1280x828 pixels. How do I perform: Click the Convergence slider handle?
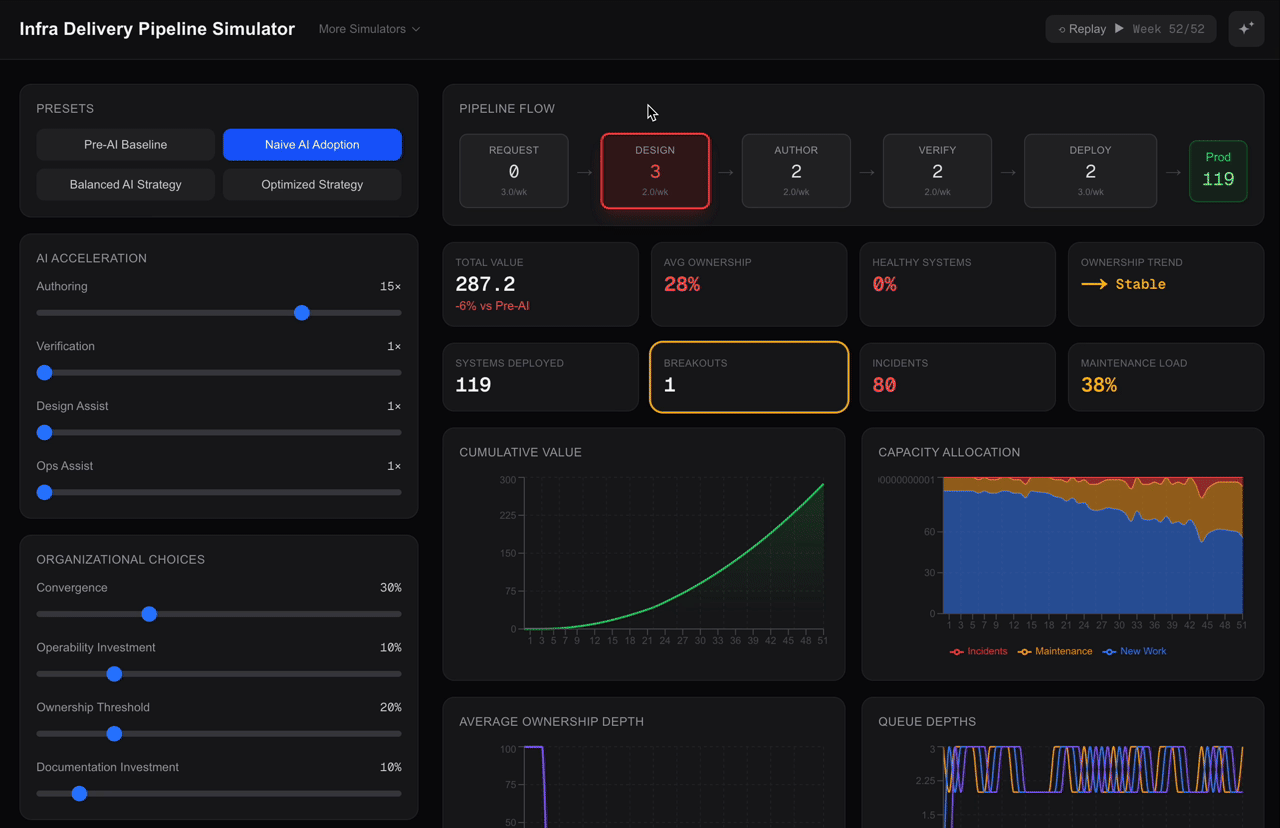coord(149,614)
